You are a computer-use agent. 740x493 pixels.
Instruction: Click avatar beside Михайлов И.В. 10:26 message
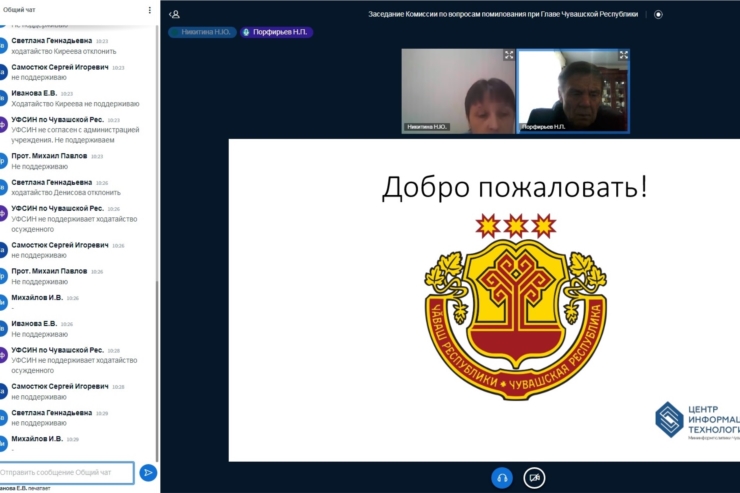pyautogui.click(x=2, y=302)
